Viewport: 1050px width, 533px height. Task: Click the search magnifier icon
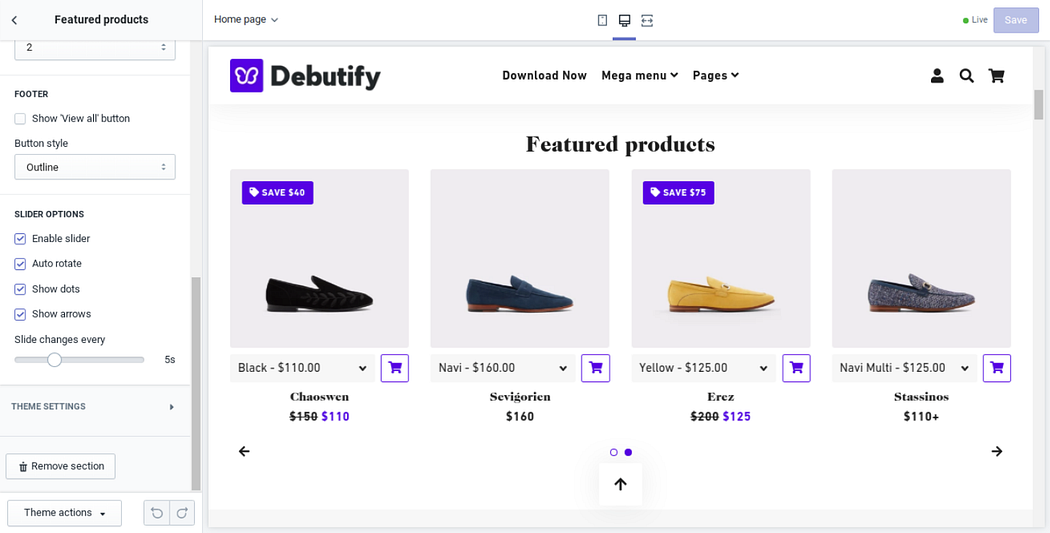966,76
